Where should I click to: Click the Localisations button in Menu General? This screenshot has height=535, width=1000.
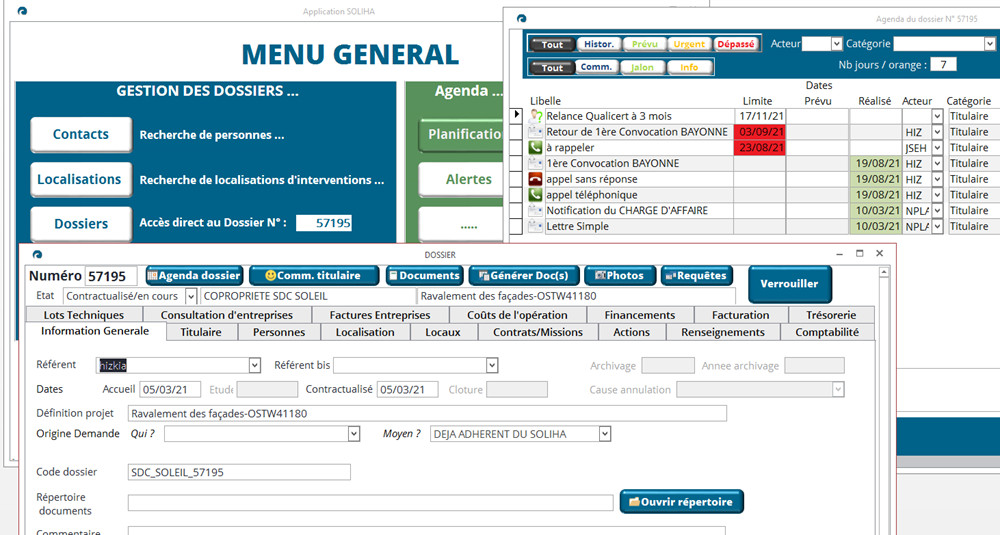click(x=81, y=179)
